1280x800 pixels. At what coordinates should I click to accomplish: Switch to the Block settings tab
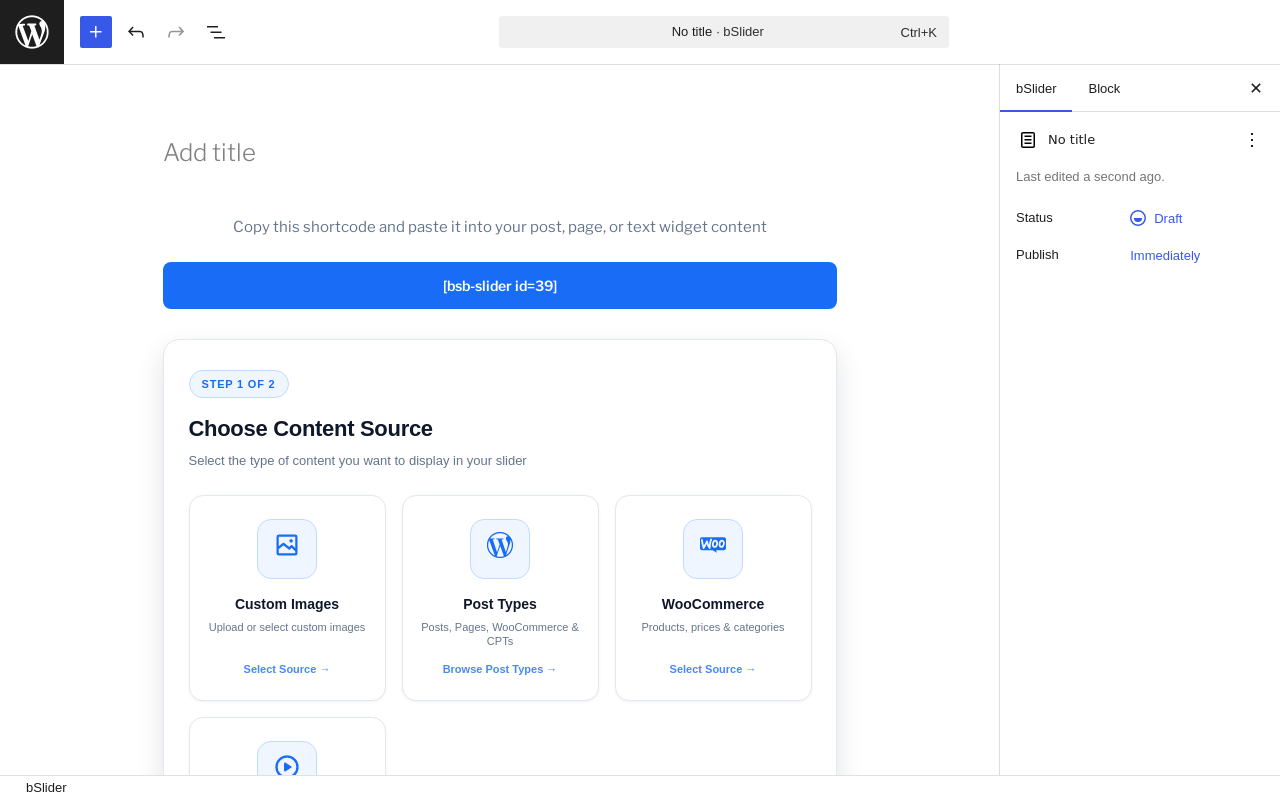coord(1104,88)
